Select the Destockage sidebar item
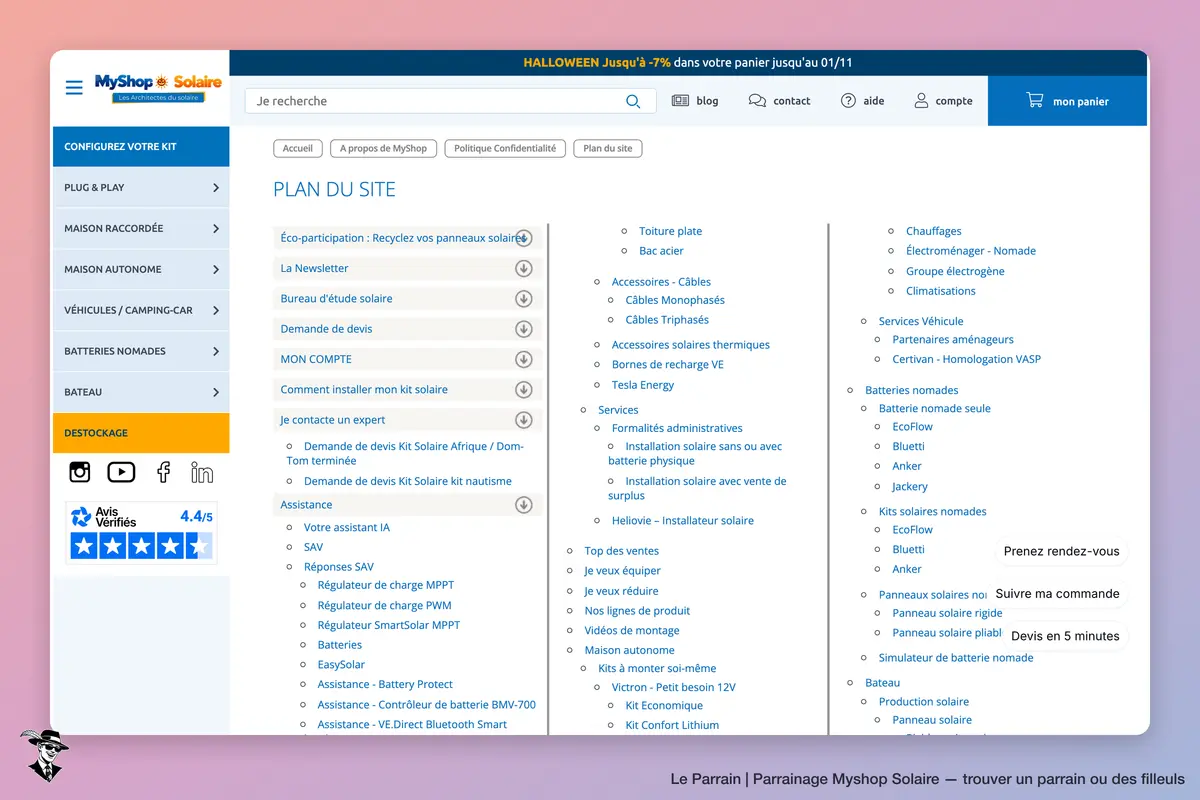The width and height of the screenshot is (1200, 800). coord(141,433)
